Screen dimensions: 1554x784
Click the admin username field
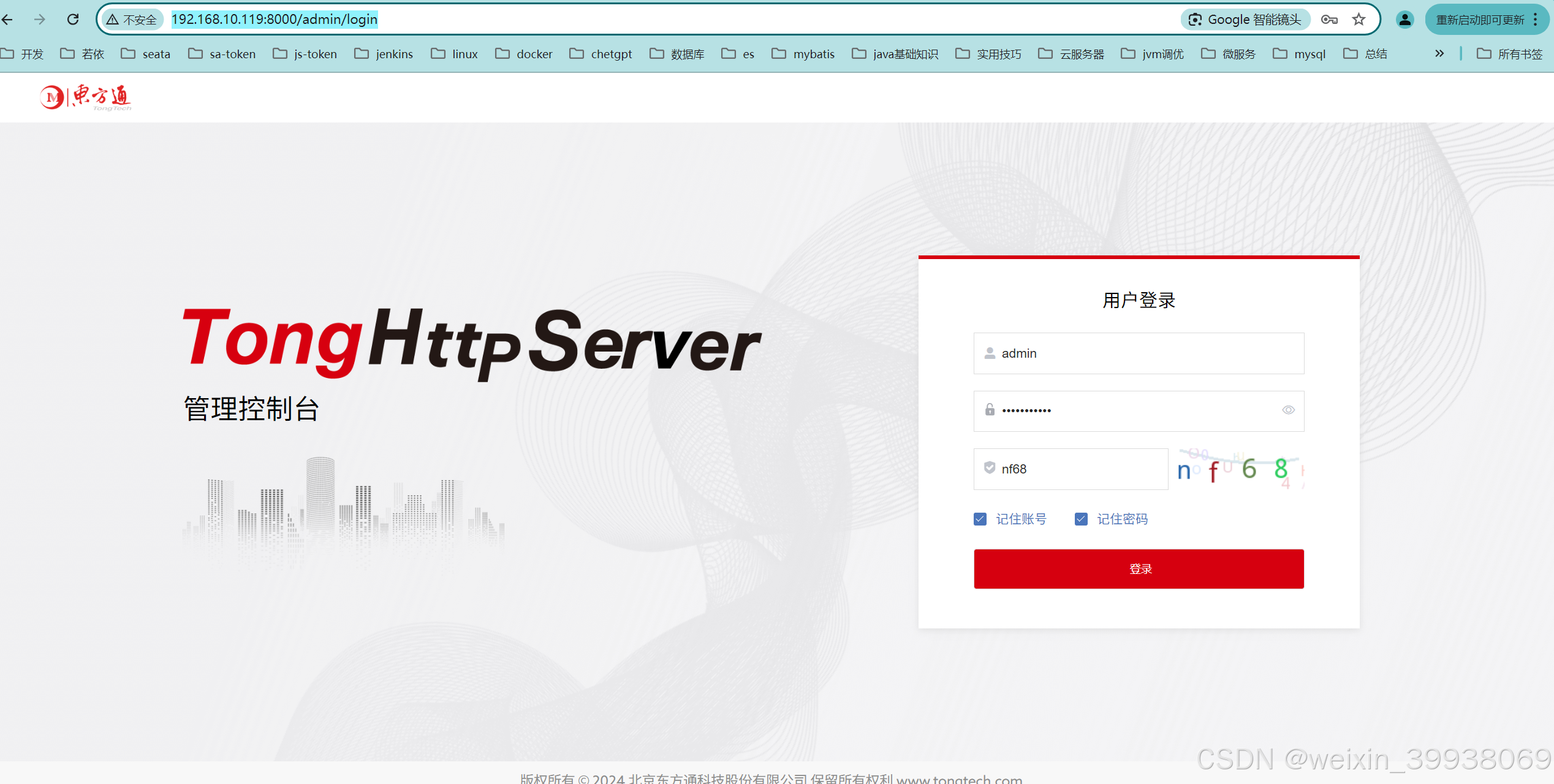(1139, 353)
